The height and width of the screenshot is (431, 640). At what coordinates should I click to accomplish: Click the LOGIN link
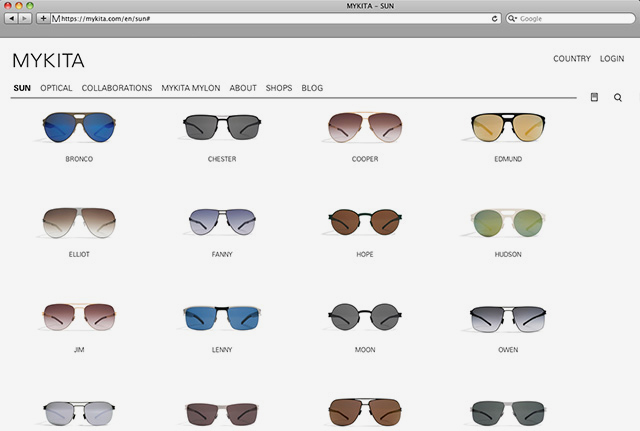[x=612, y=59]
